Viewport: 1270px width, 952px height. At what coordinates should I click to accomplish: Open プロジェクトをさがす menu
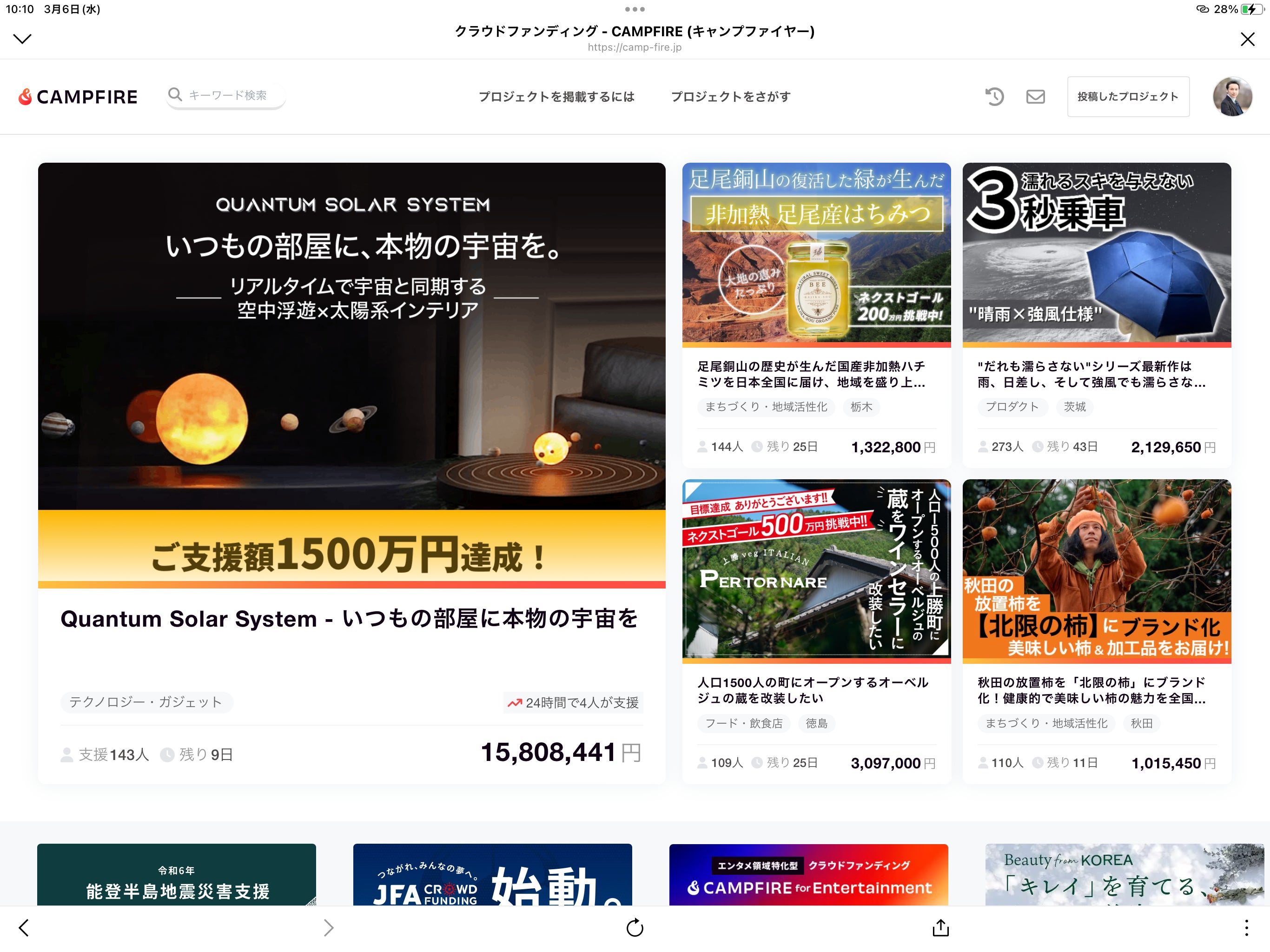pos(730,97)
